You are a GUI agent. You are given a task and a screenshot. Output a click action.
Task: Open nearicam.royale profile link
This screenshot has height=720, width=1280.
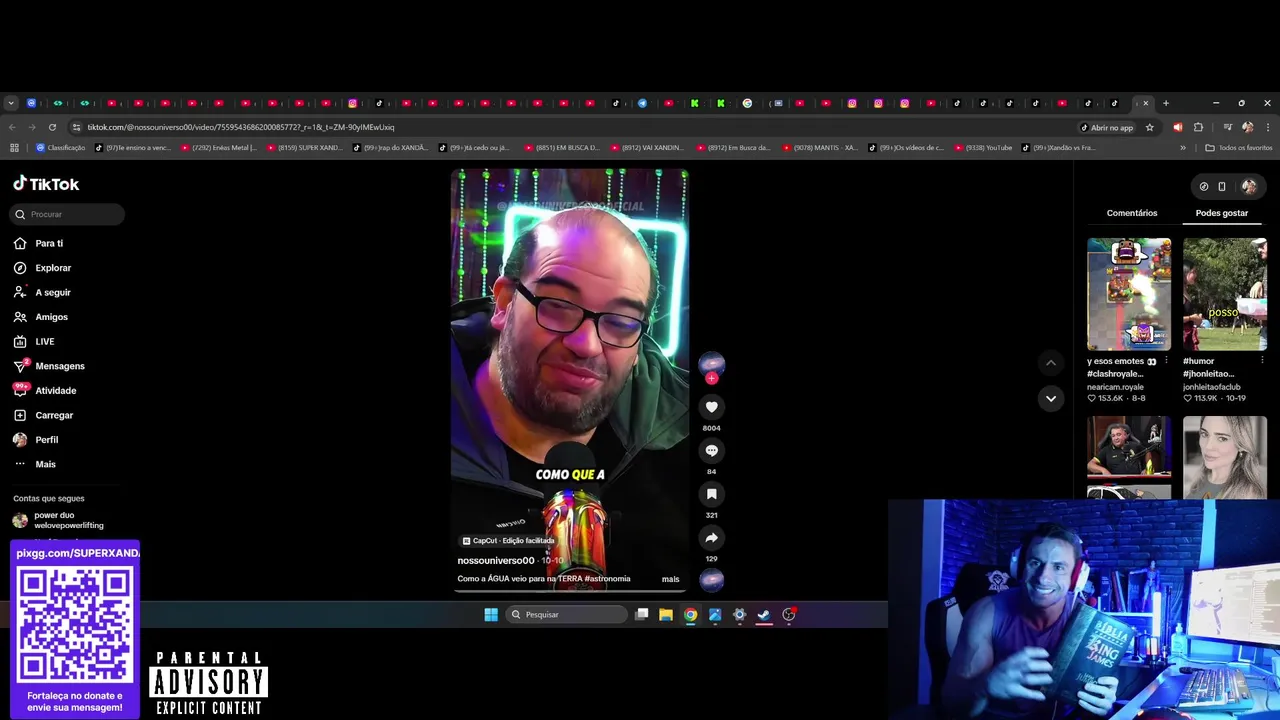coord(1115,387)
